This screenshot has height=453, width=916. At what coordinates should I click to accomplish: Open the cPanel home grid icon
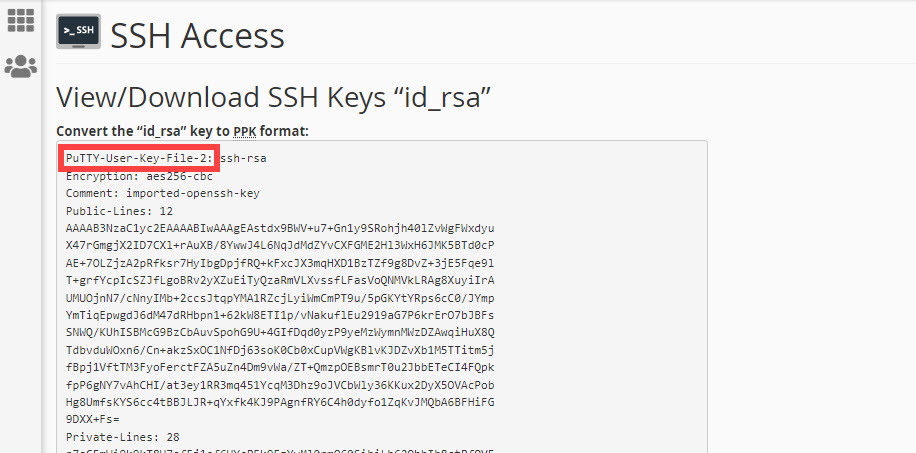[20, 19]
